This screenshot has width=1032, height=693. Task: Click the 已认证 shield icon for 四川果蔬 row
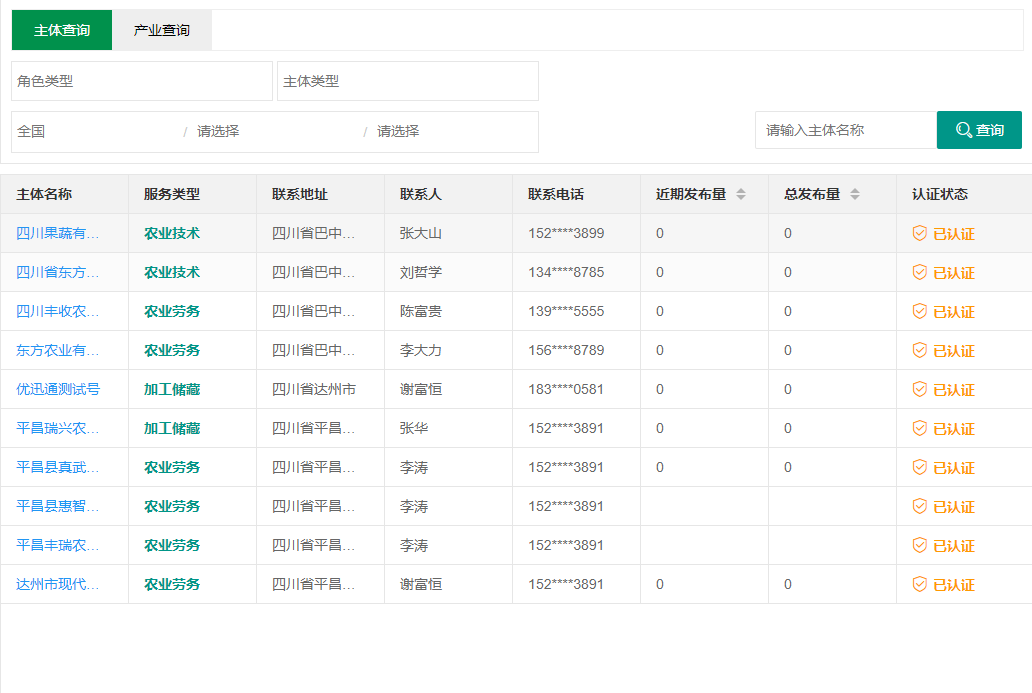coord(920,233)
